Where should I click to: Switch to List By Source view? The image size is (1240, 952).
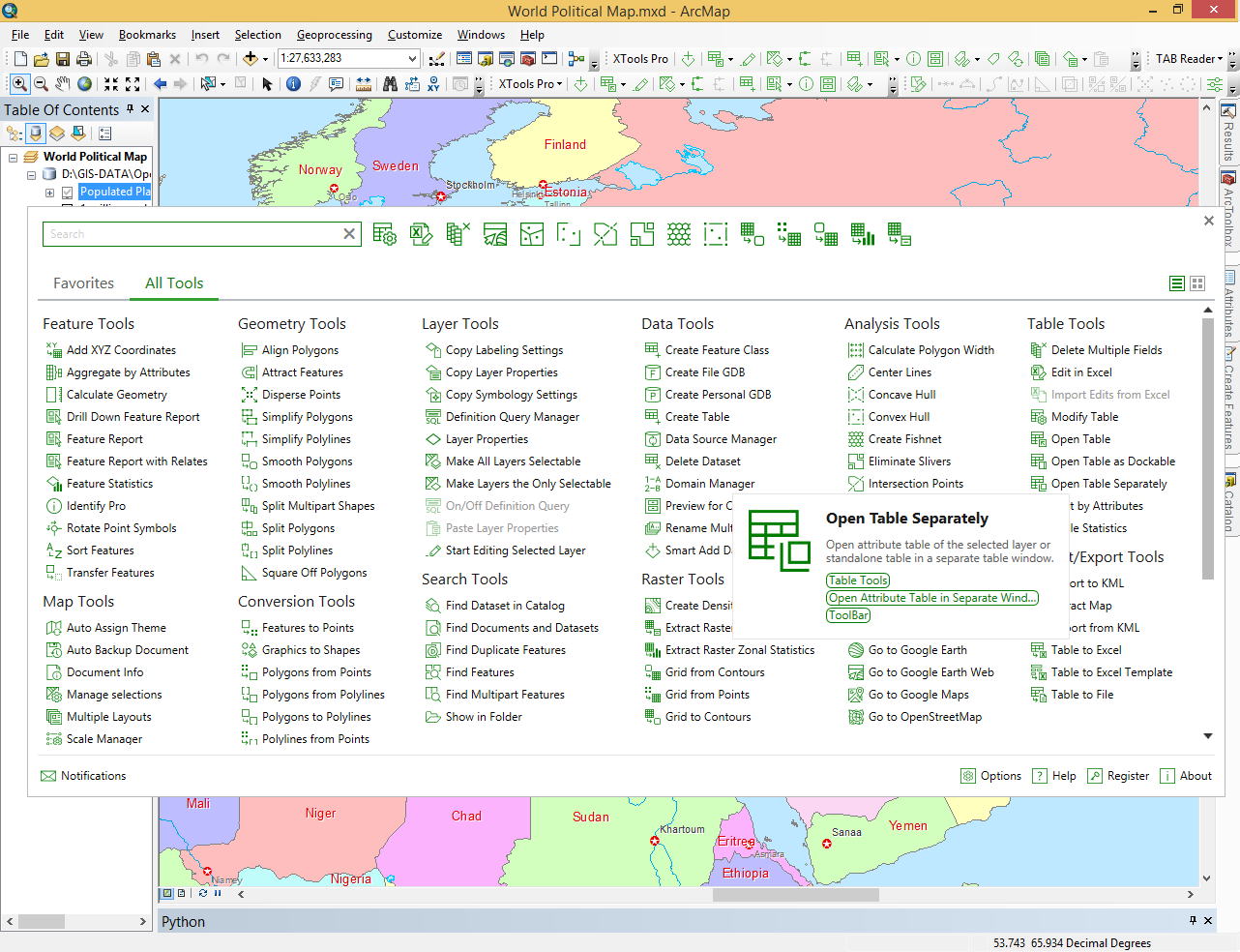click(36, 133)
